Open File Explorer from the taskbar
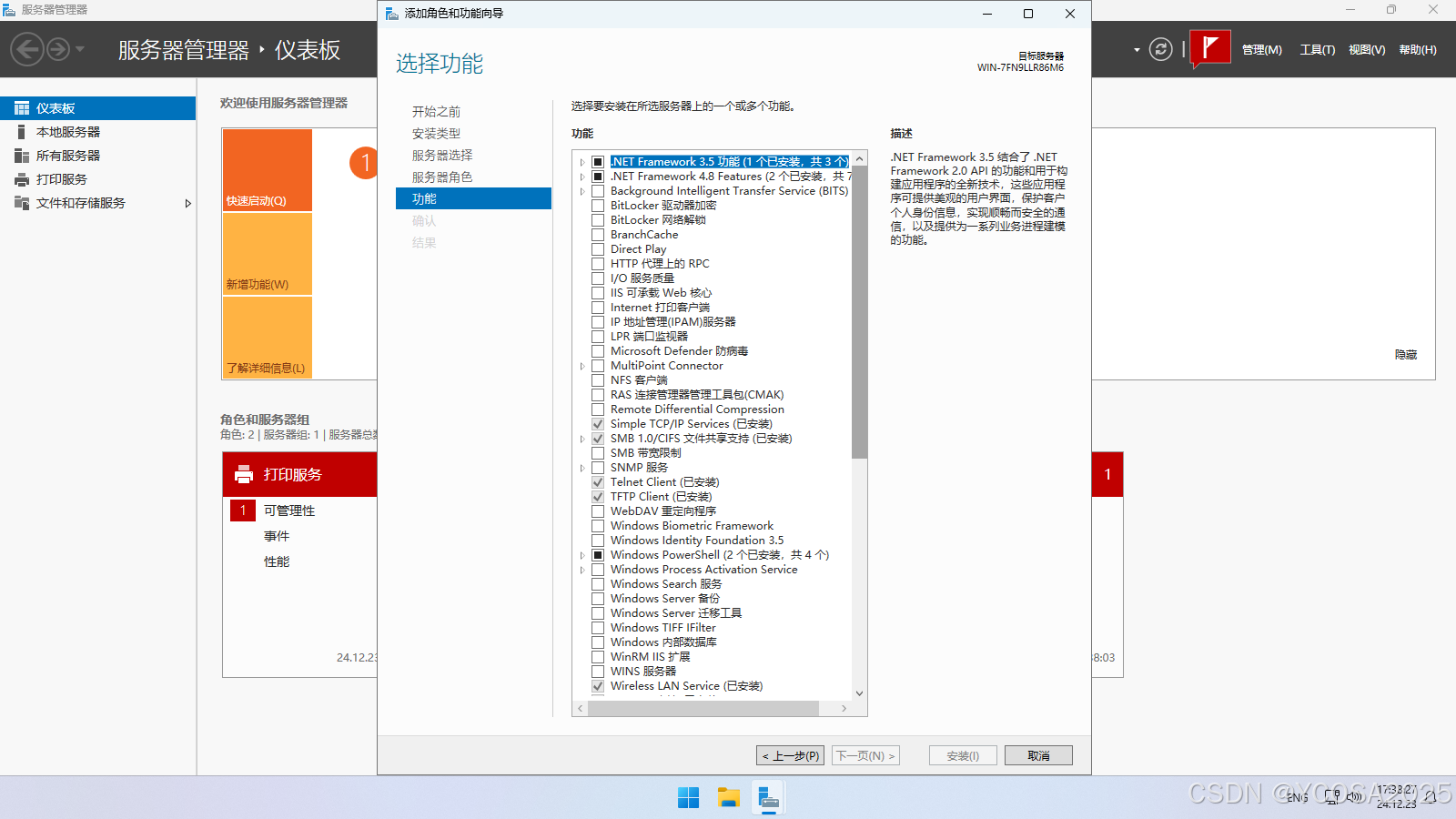 click(729, 798)
